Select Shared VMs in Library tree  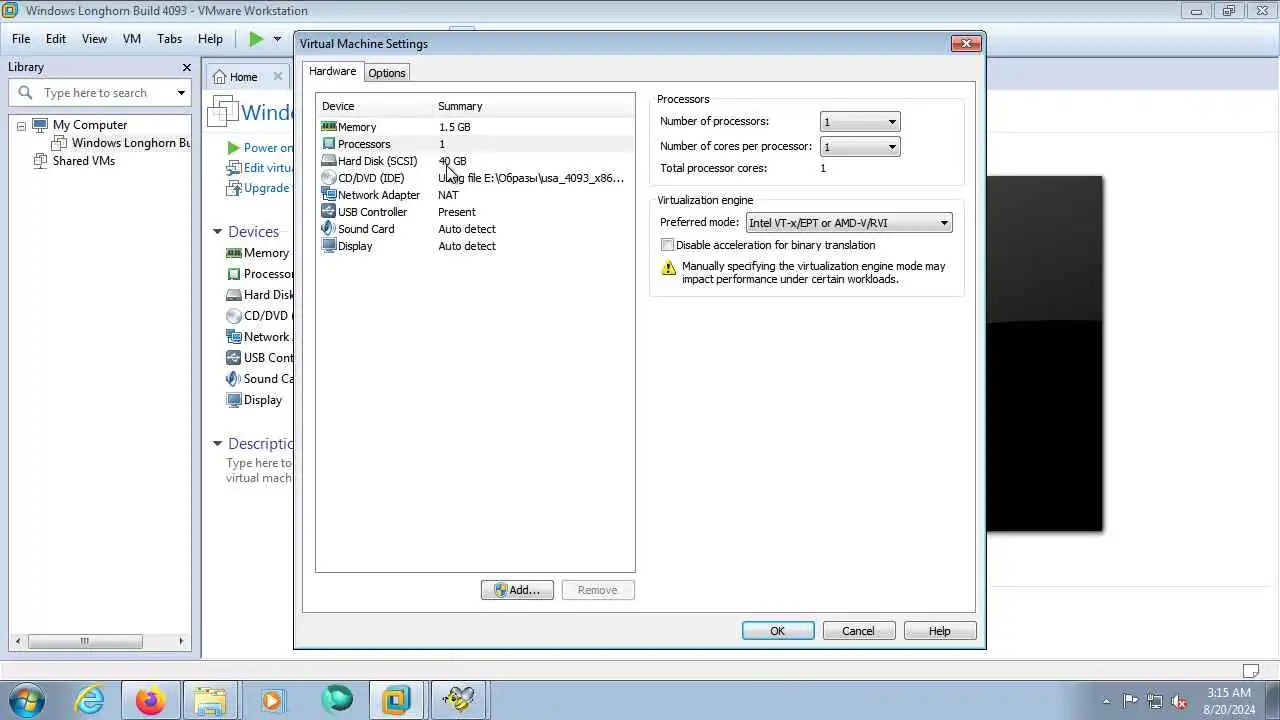tap(84, 161)
